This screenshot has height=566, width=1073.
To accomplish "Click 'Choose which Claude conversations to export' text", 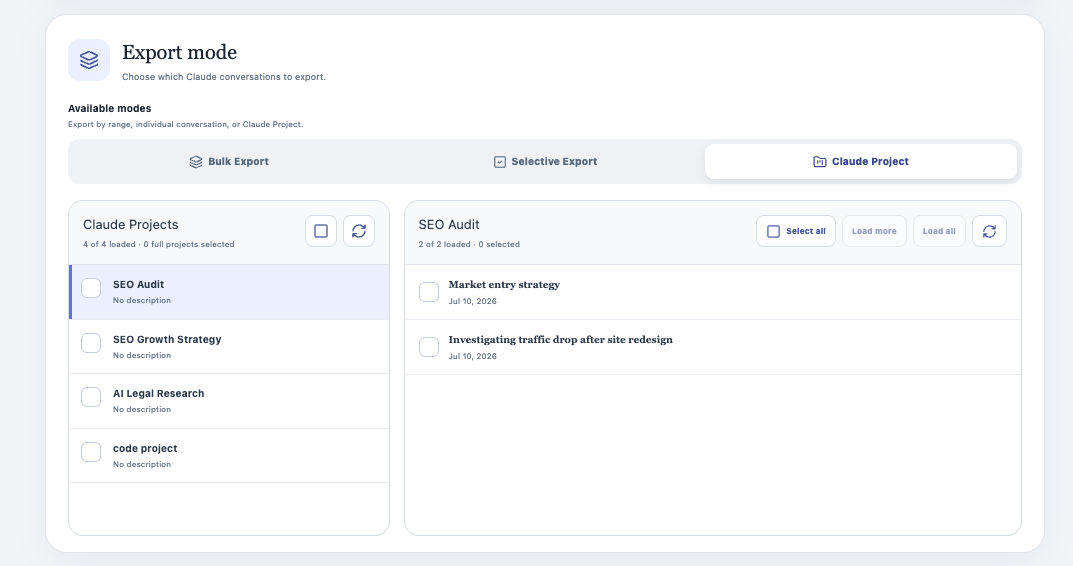I will tap(224, 77).
